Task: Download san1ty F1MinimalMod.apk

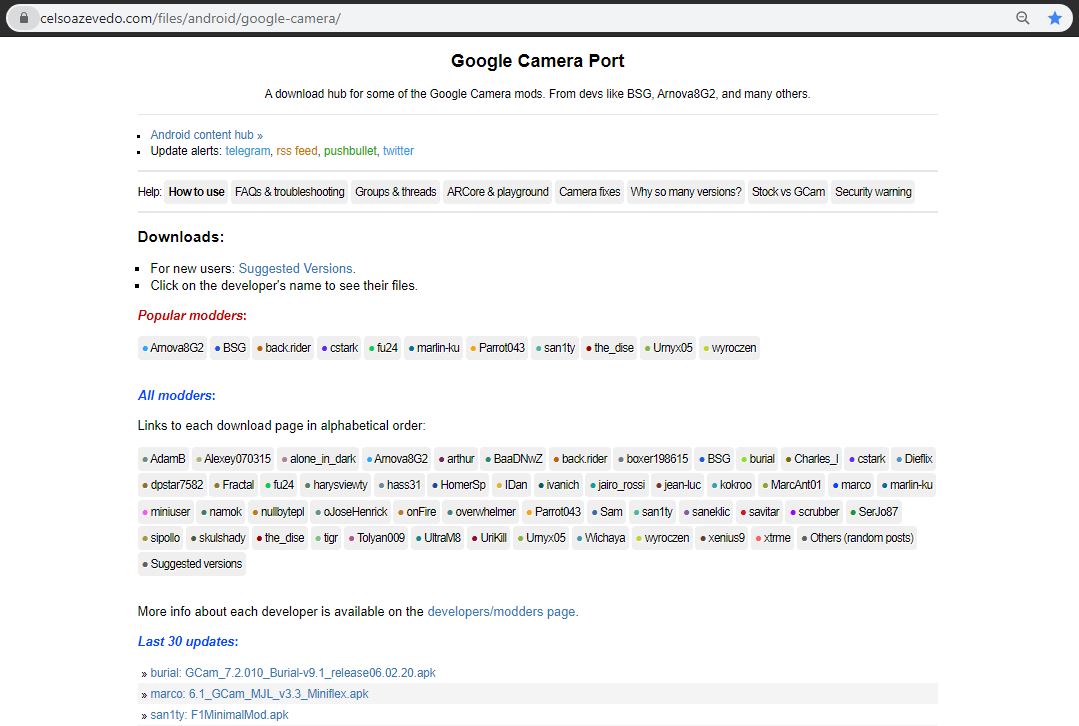Action: 220,715
